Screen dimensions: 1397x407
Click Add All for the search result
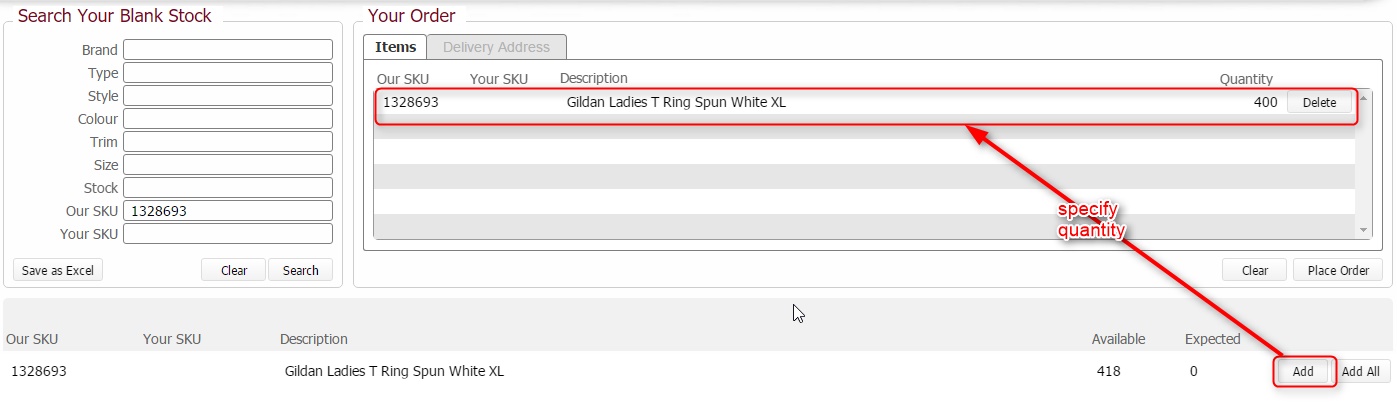(1360, 371)
